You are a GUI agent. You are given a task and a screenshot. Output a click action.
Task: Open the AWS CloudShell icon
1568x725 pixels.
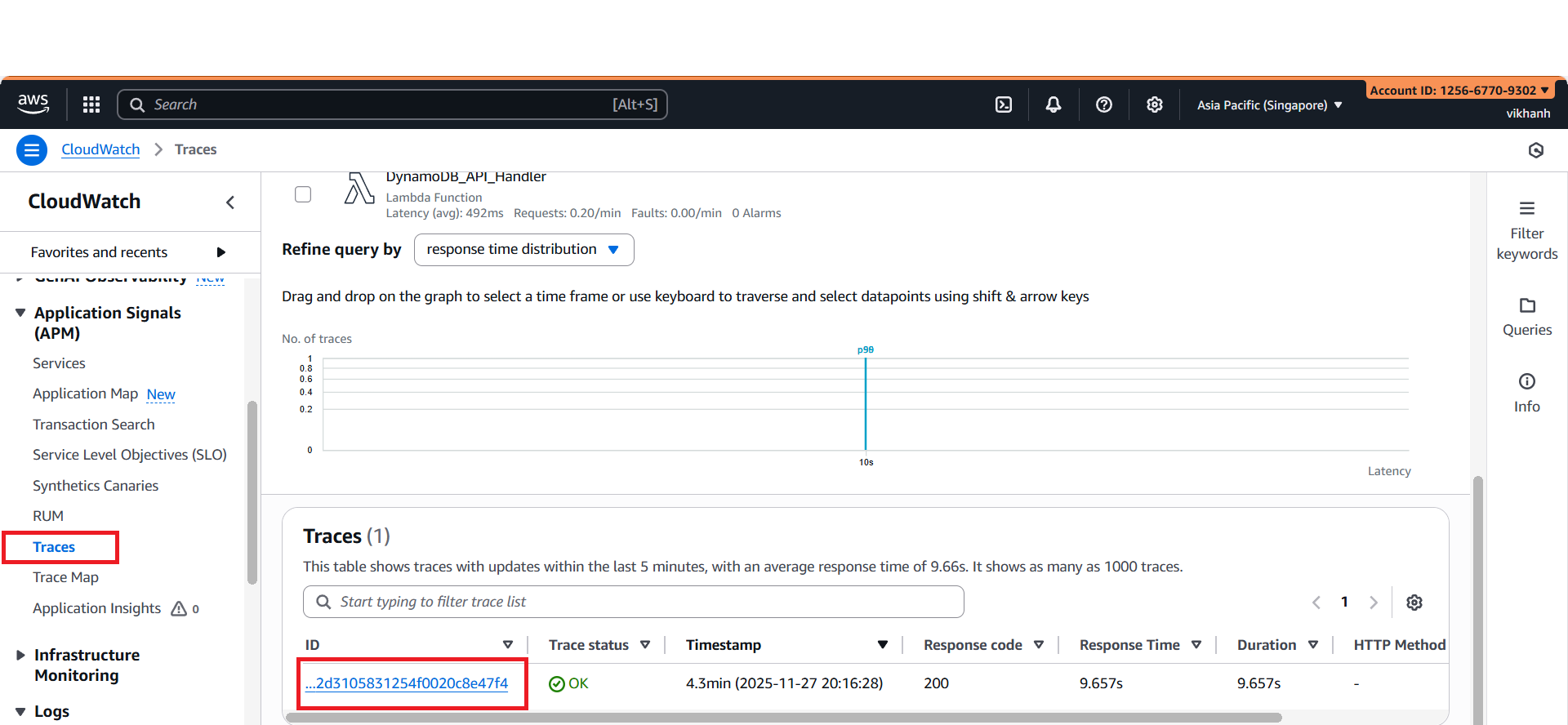tap(1004, 105)
